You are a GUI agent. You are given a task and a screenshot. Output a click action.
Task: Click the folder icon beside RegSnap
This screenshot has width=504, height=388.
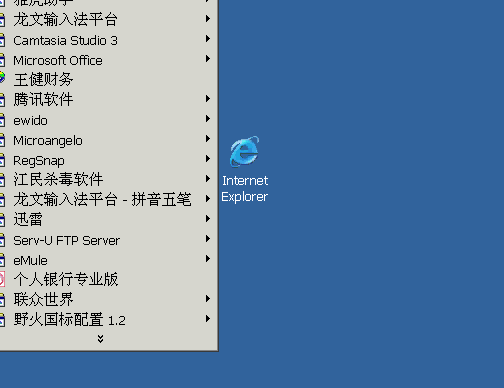coord(2,161)
